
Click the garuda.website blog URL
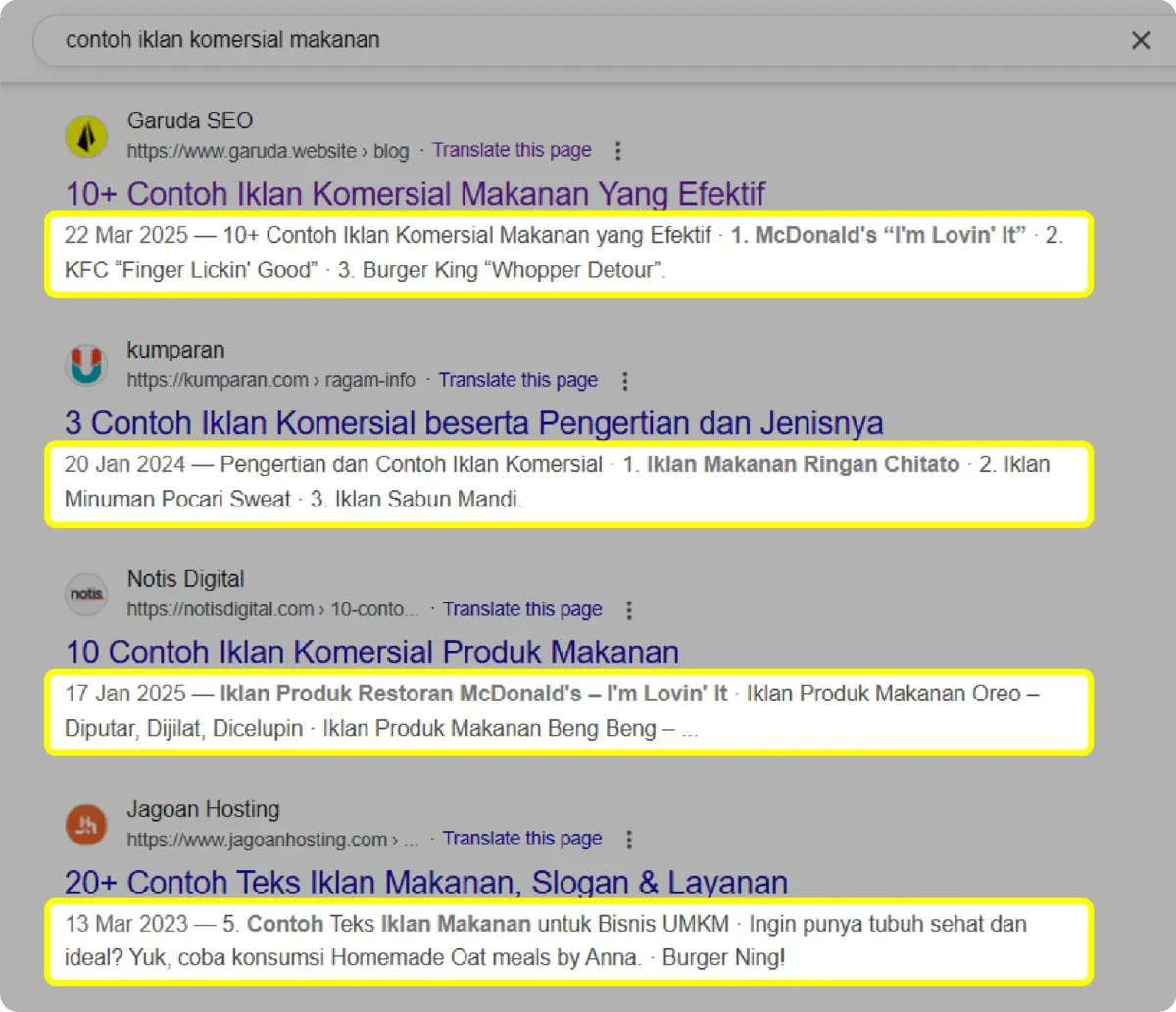click(268, 151)
